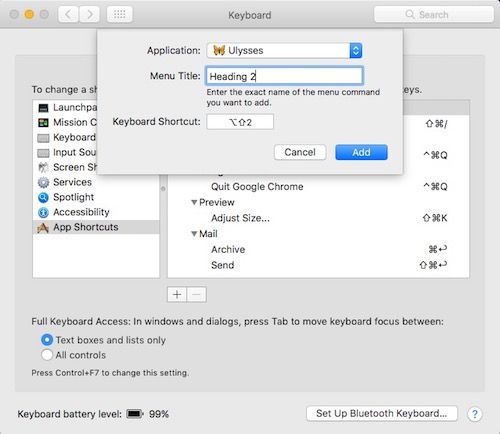Select Accessibility icon

coord(43,212)
